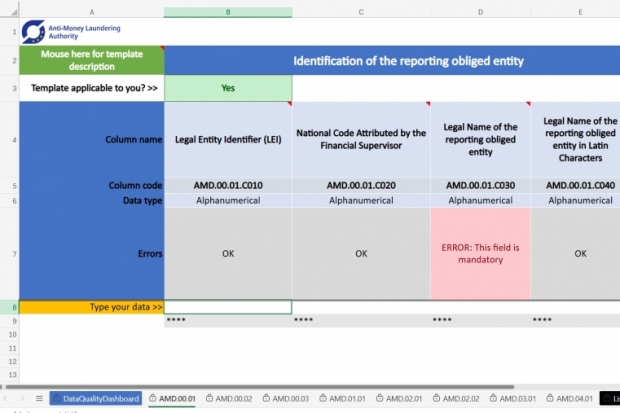Click the AMD.00.01.C010 column code cell
The image size is (620, 413).
(x=228, y=186)
